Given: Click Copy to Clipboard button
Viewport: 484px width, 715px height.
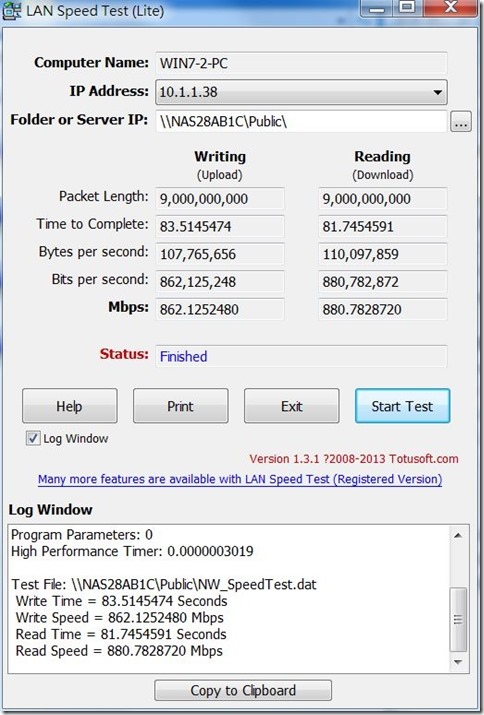Looking at the screenshot, I should click(x=243, y=690).
